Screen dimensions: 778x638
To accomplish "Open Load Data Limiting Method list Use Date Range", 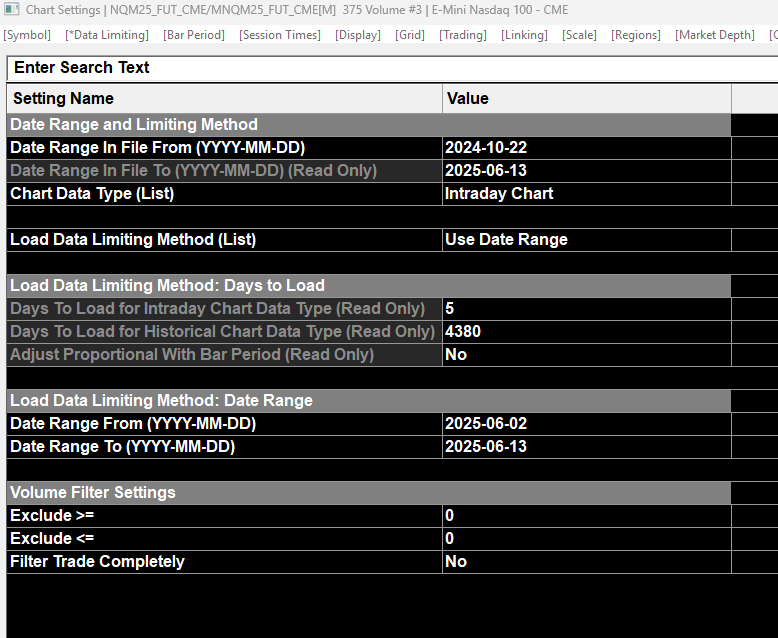I will click(x=586, y=240).
